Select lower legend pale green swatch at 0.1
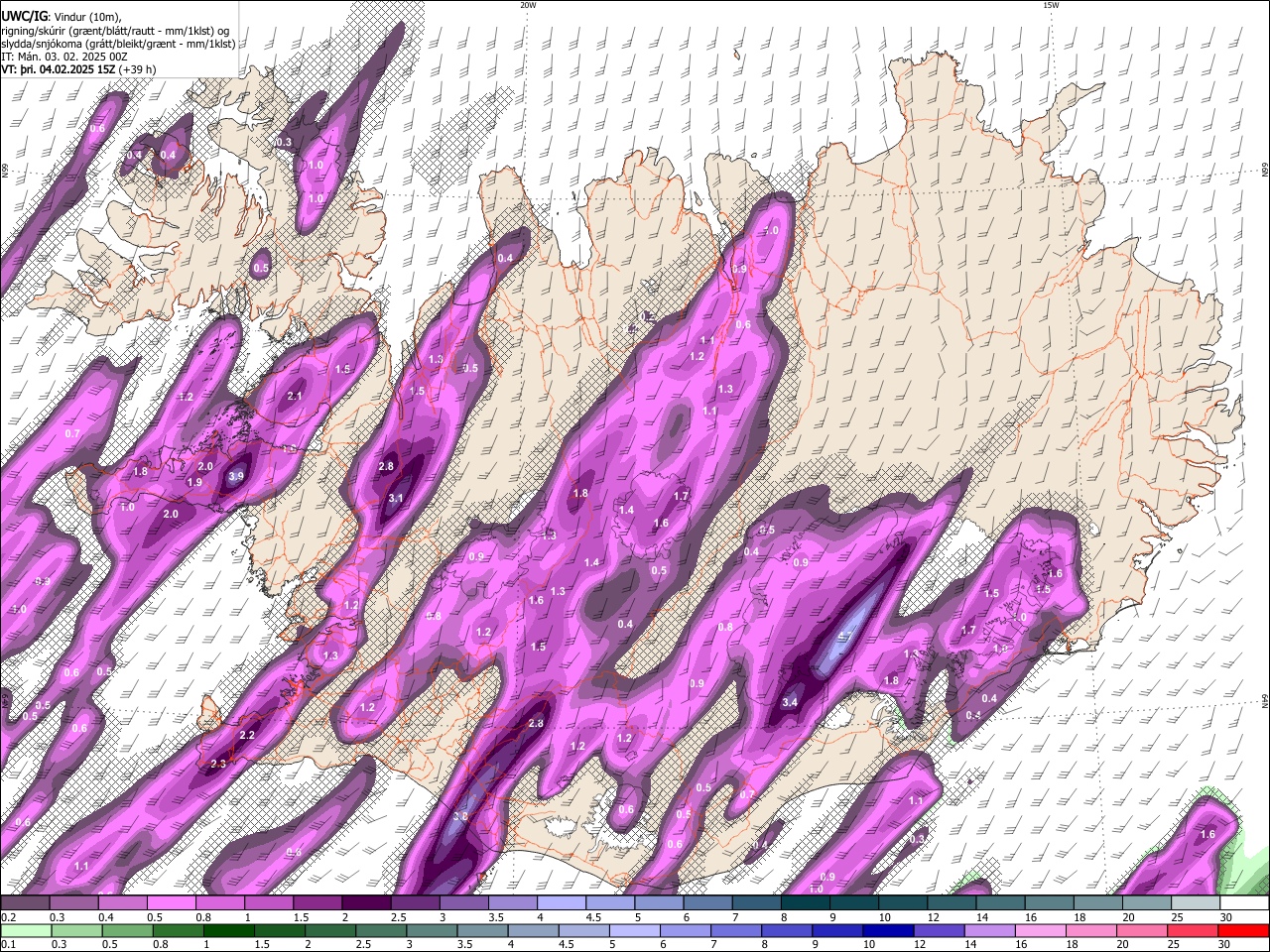The height and width of the screenshot is (952, 1270). pos(26,930)
